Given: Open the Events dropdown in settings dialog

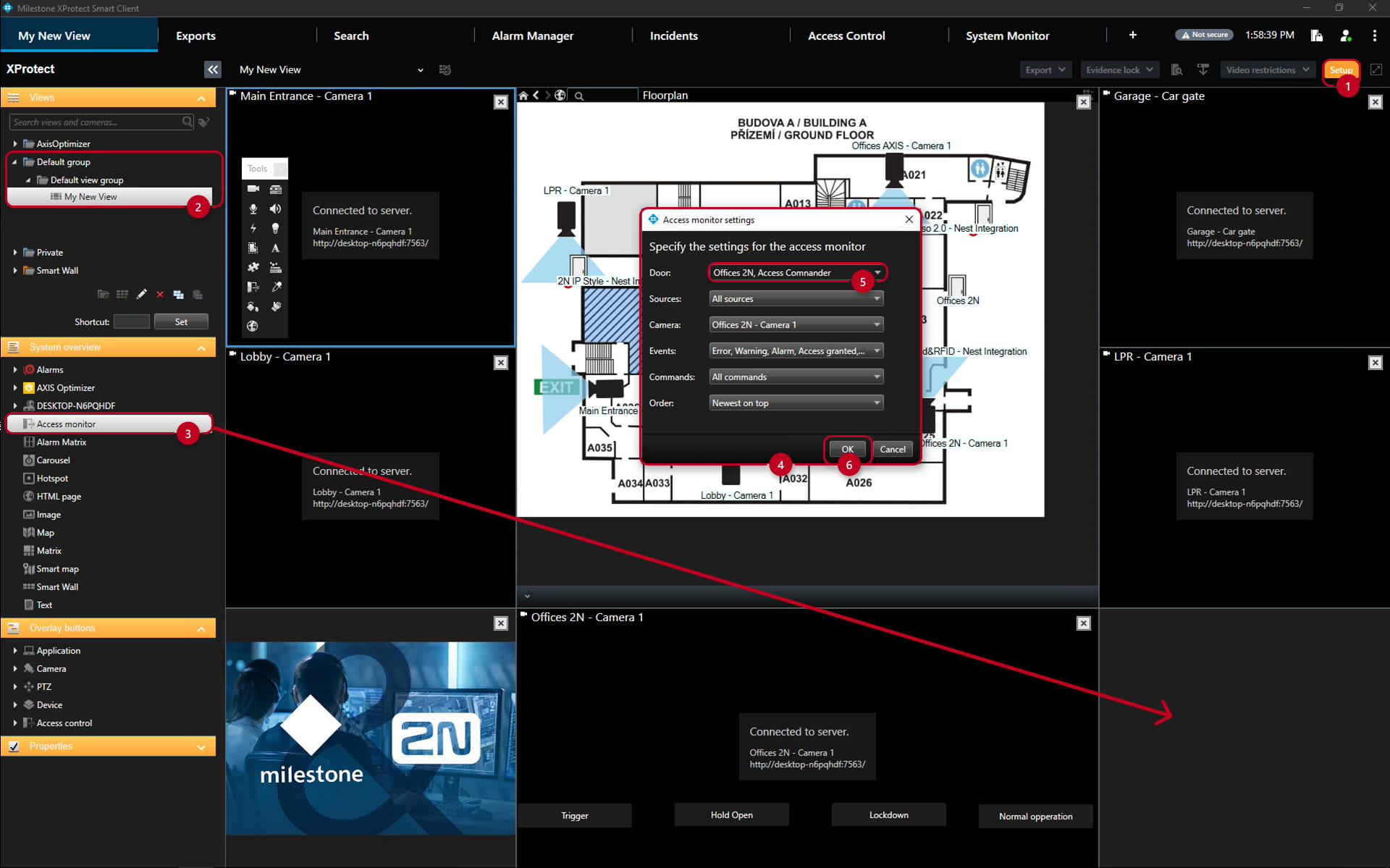Looking at the screenshot, I should (796, 351).
